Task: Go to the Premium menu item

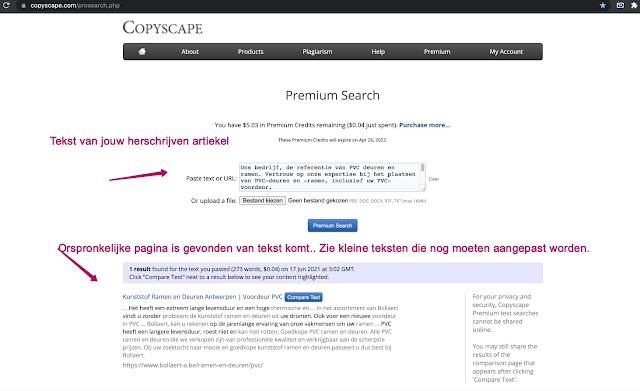Action: 437,51
